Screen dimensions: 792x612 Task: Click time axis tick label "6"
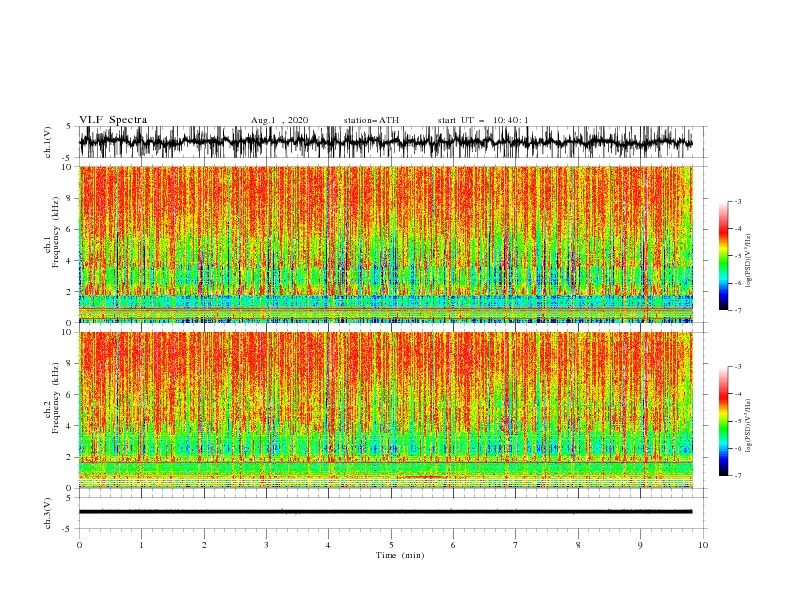click(x=453, y=545)
